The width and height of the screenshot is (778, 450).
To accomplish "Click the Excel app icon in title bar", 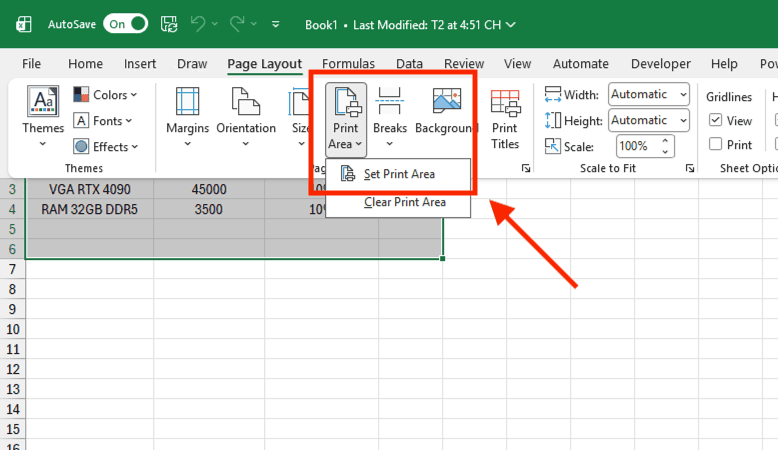I will coord(23,24).
